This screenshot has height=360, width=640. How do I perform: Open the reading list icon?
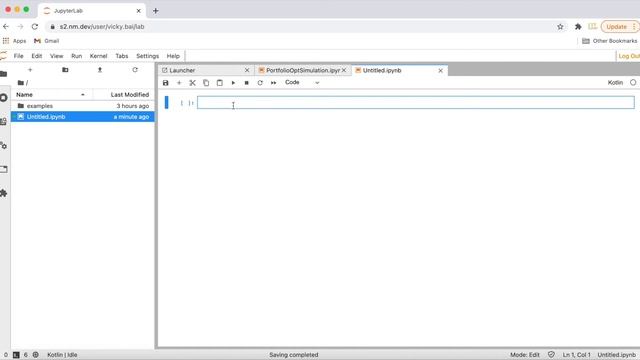pyautogui.click(x=592, y=27)
